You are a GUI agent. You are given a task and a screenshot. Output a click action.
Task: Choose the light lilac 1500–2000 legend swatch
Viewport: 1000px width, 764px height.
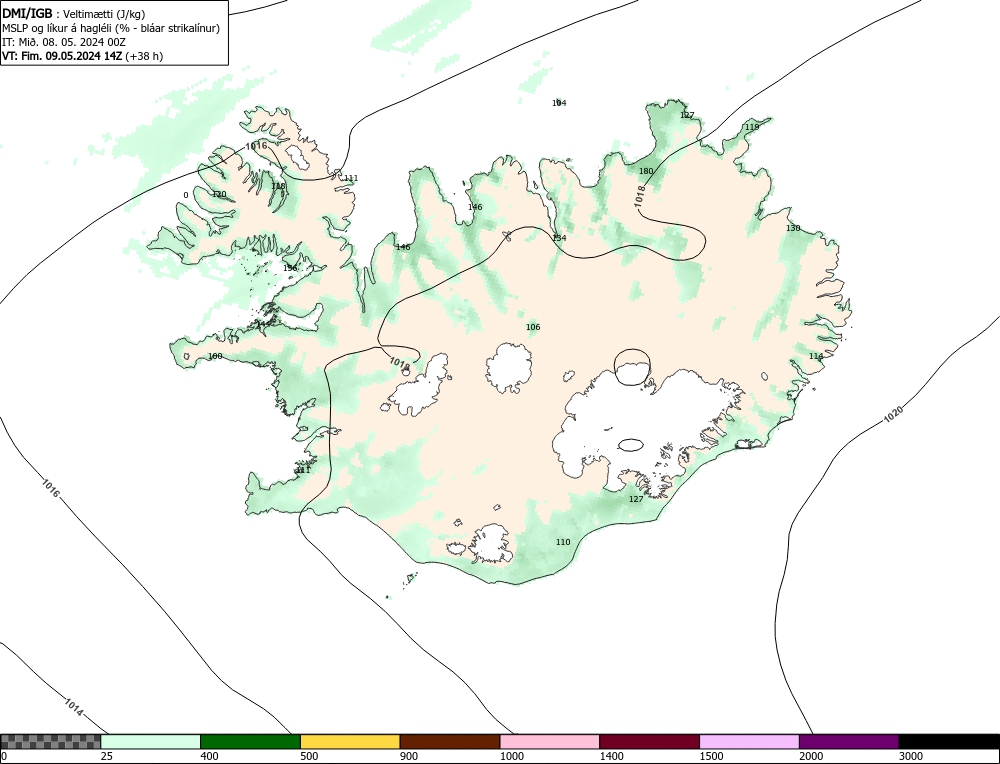749,741
